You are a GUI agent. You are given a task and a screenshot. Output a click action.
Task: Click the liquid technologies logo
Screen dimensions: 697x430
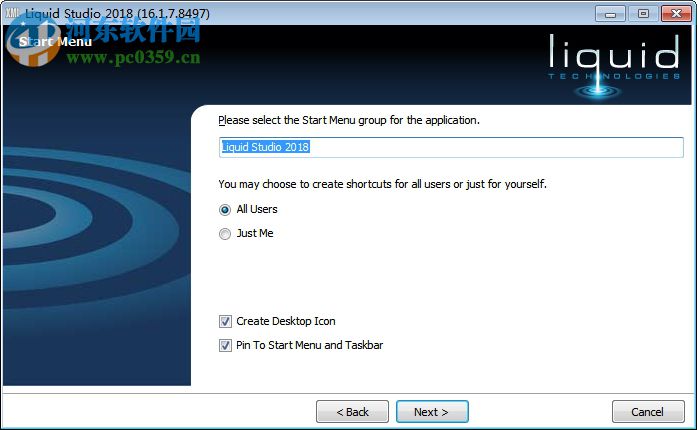click(x=614, y=65)
